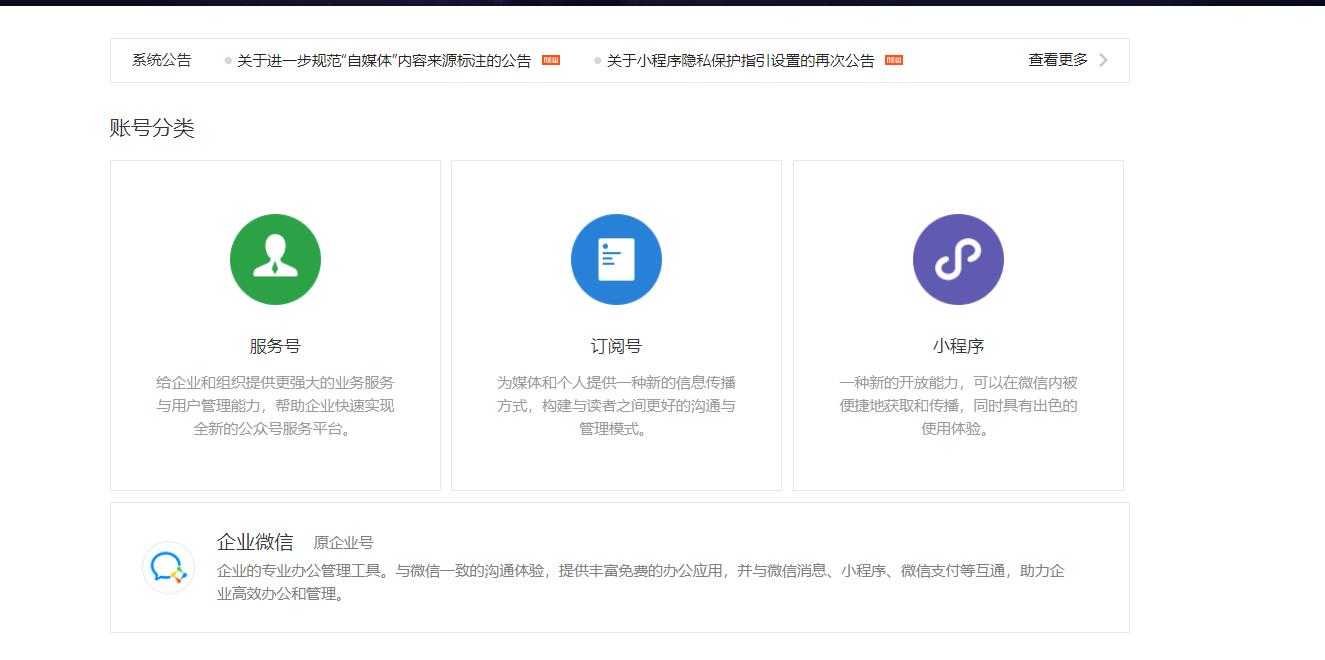Select the 小程序 card title

click(x=958, y=346)
